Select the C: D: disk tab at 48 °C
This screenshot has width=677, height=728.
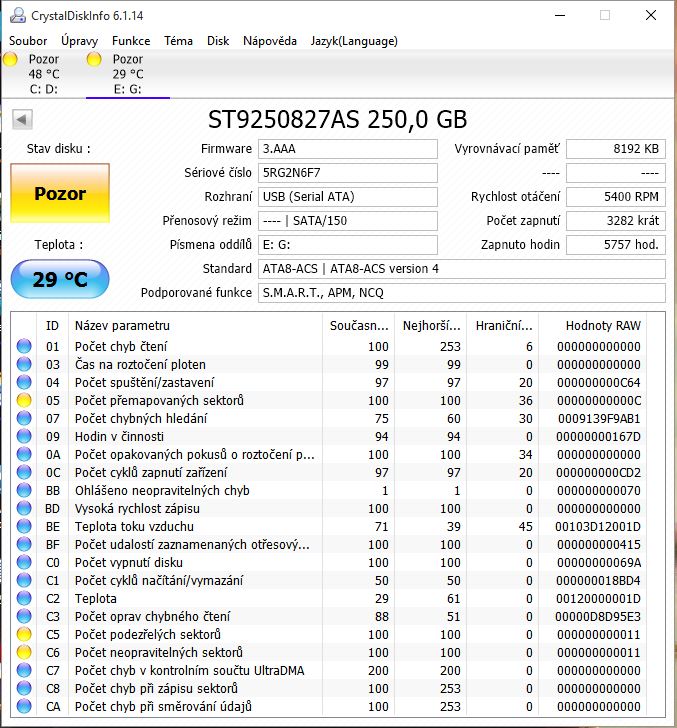pos(44,74)
